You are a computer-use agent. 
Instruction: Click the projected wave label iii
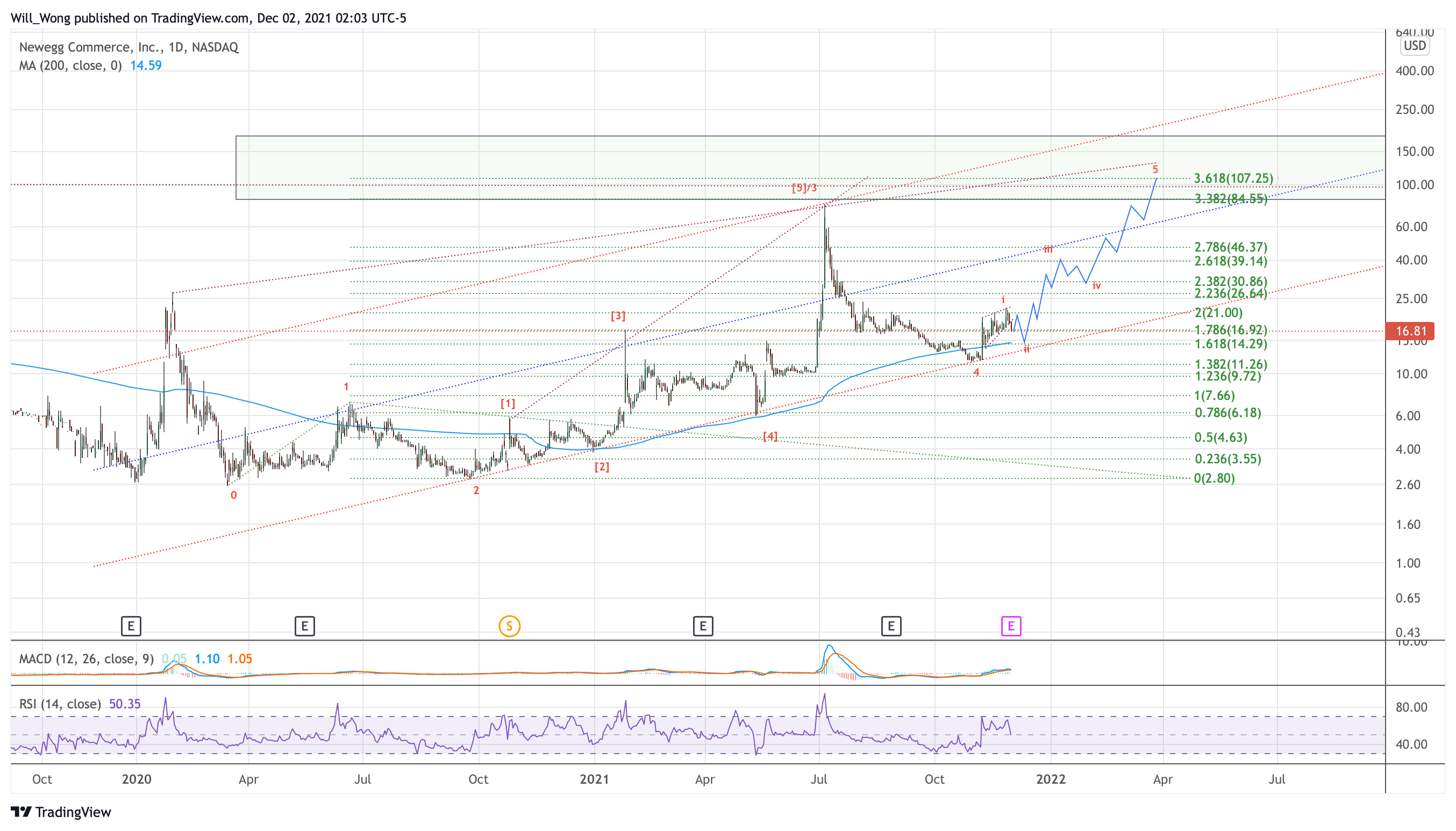pyautogui.click(x=1048, y=249)
